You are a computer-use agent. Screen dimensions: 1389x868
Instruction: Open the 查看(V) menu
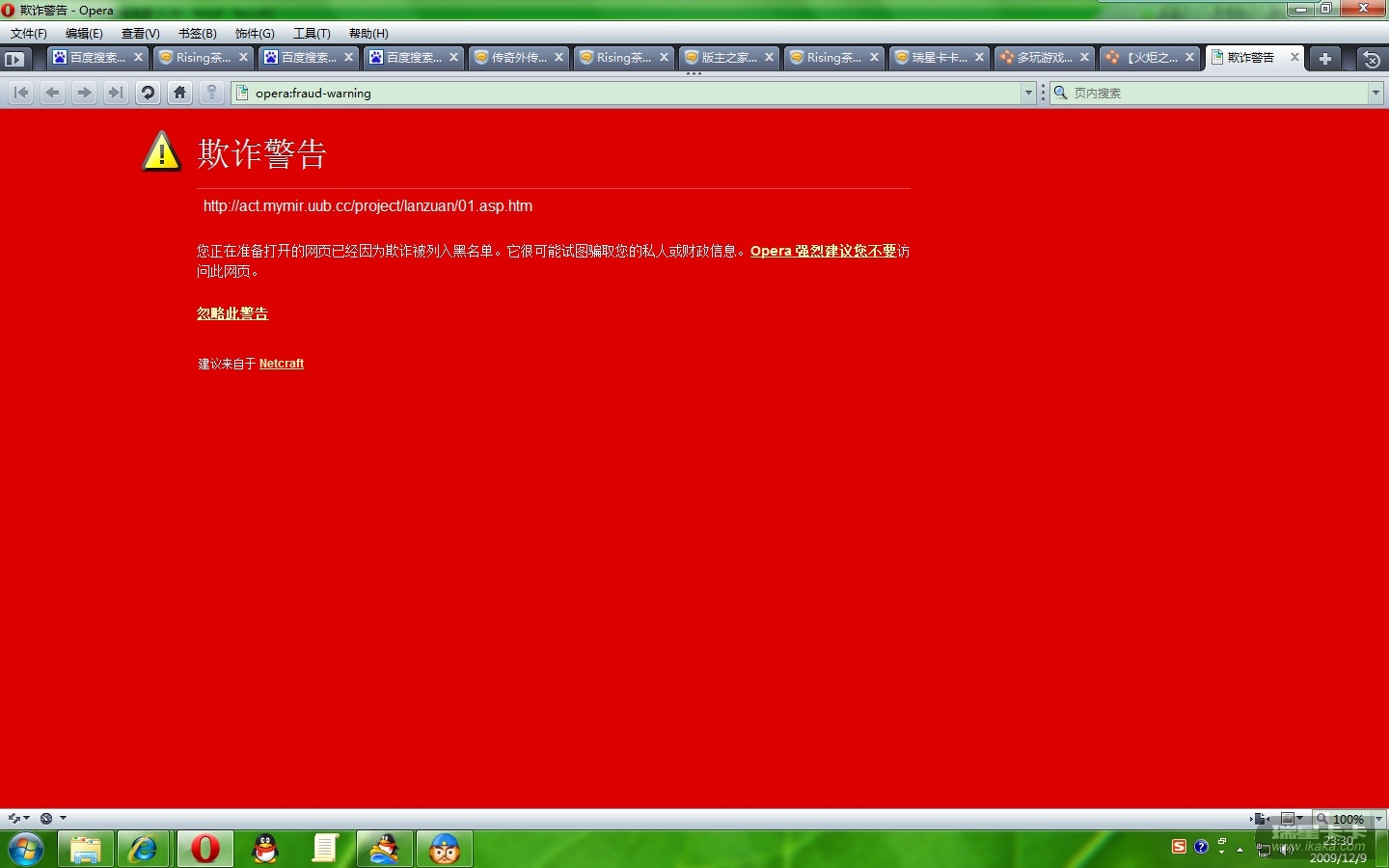141,34
